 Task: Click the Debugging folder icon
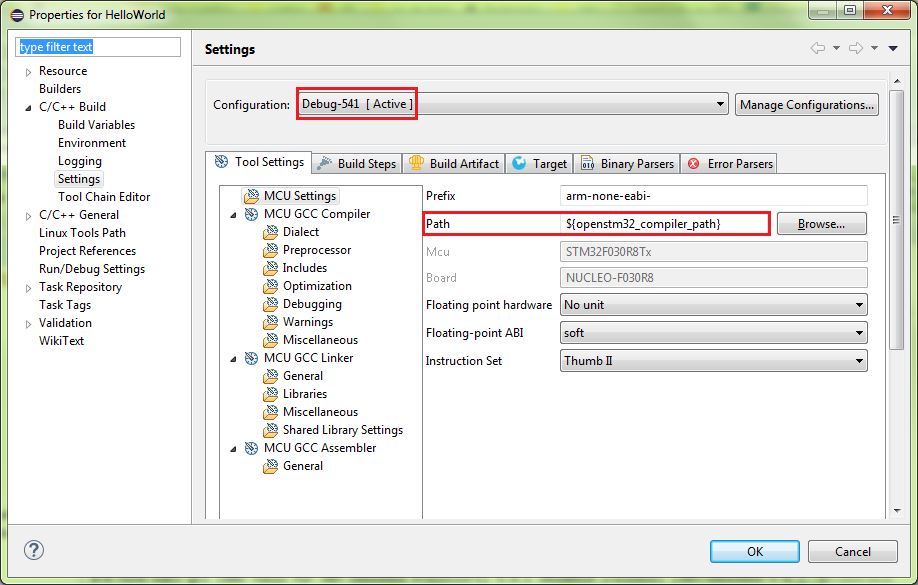[x=270, y=305]
